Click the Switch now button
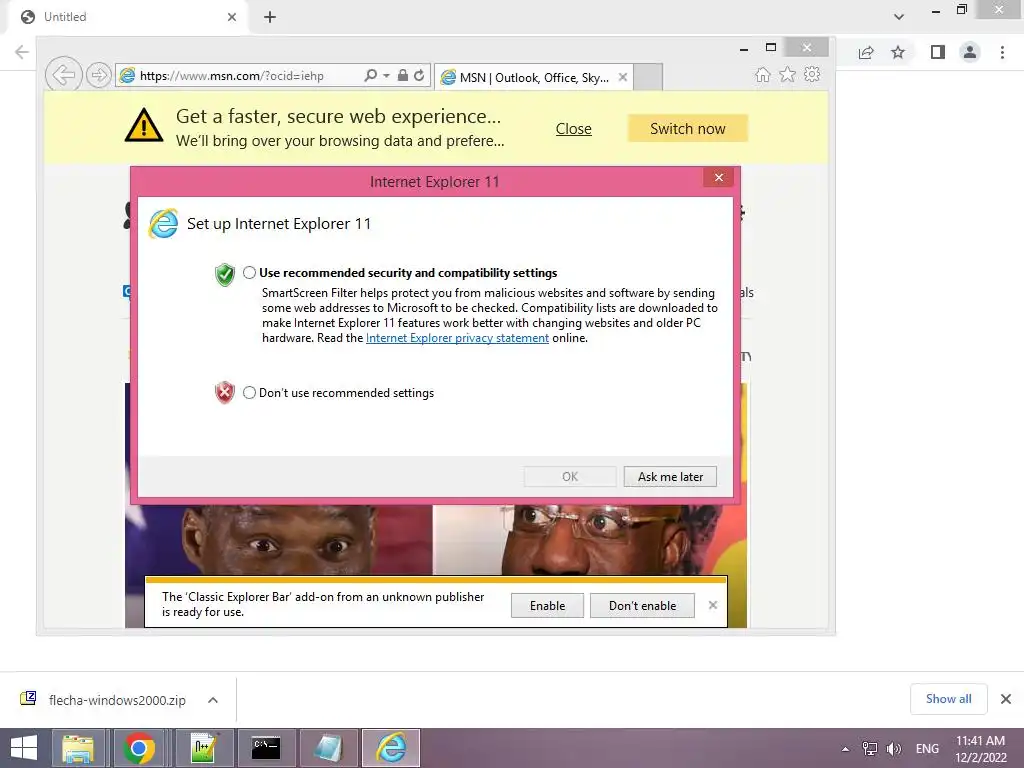The image size is (1024, 768). 688,129
